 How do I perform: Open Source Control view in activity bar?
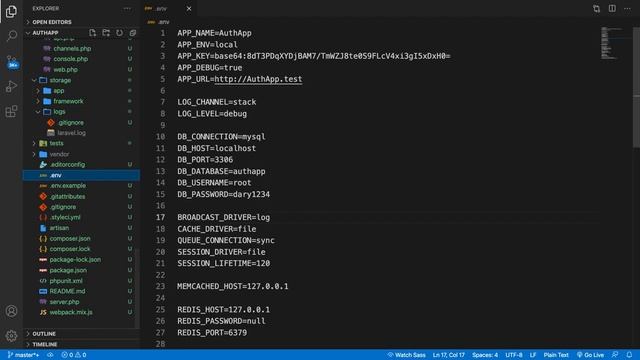click(x=12, y=62)
